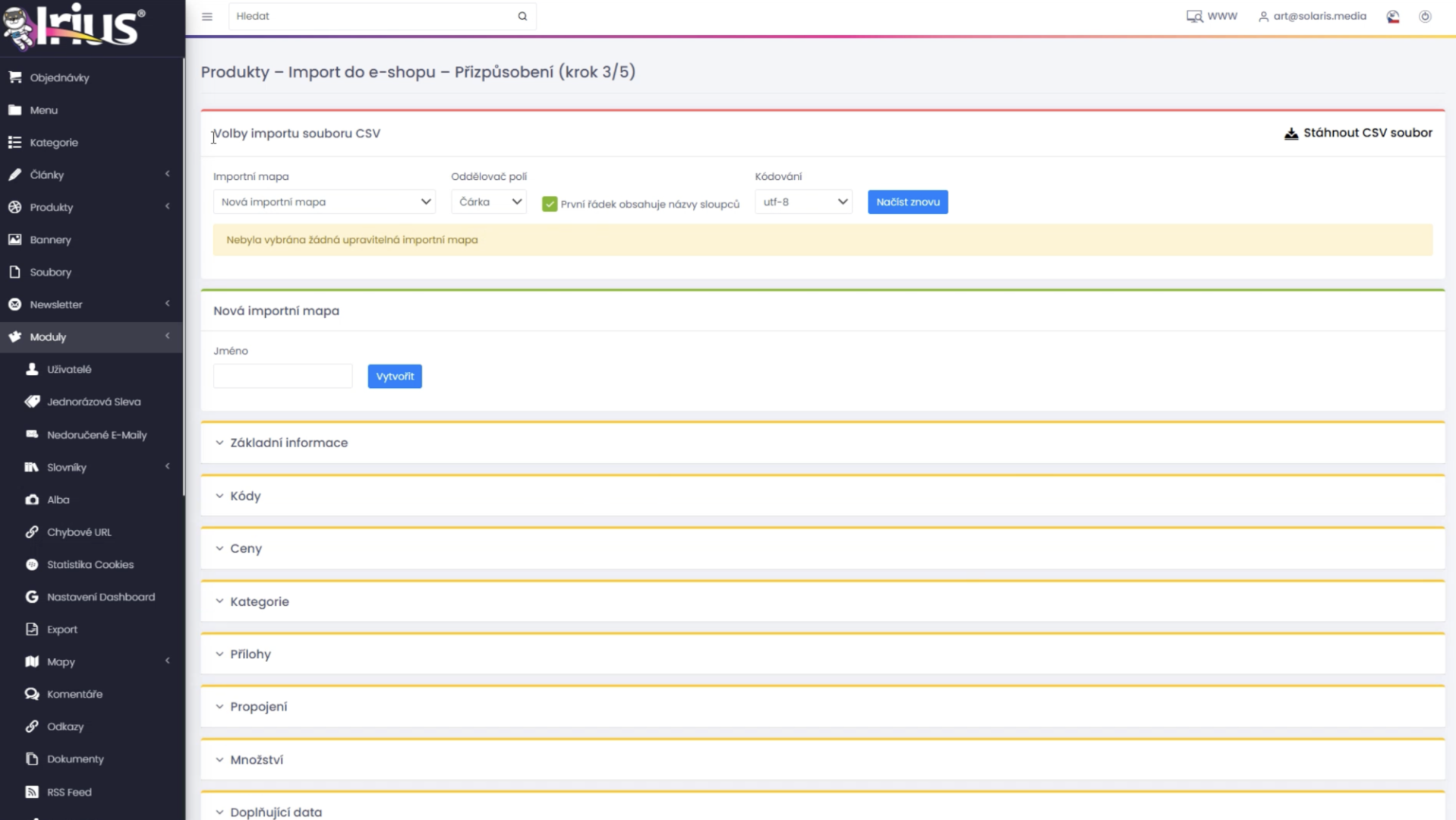Click the Kategorie list icon
The image size is (1456, 820).
pos(14,142)
